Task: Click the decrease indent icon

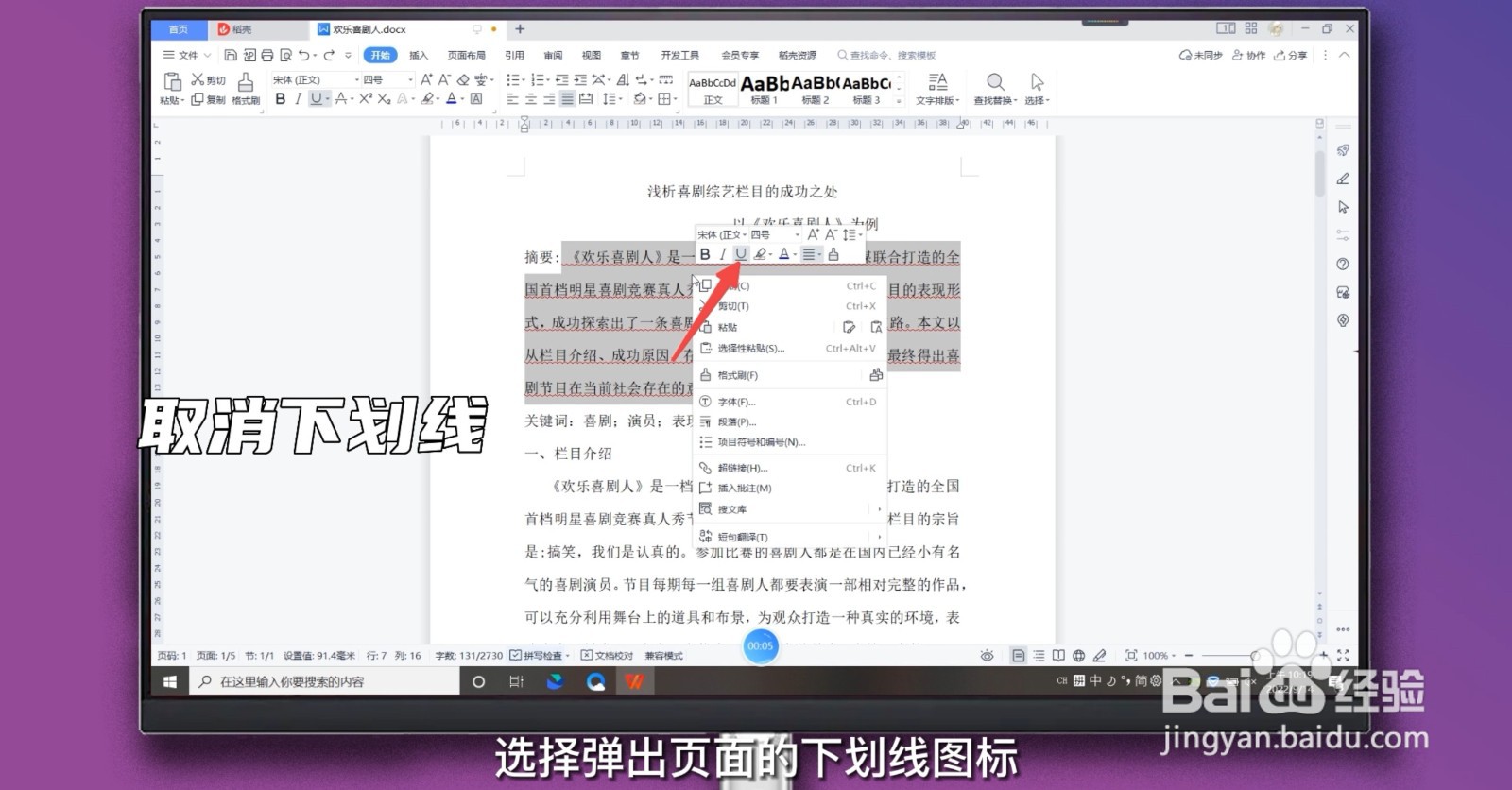Action: [561, 79]
